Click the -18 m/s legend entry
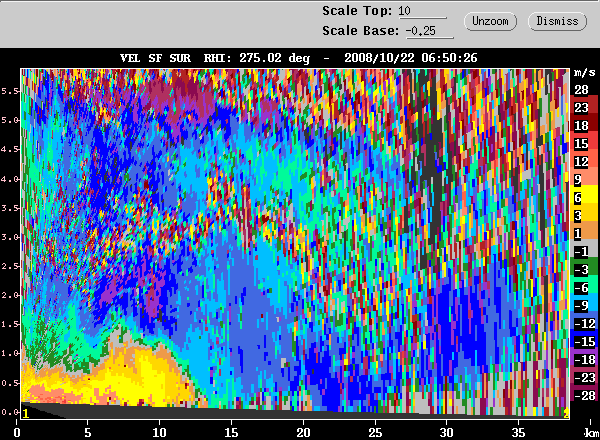 click(584, 359)
